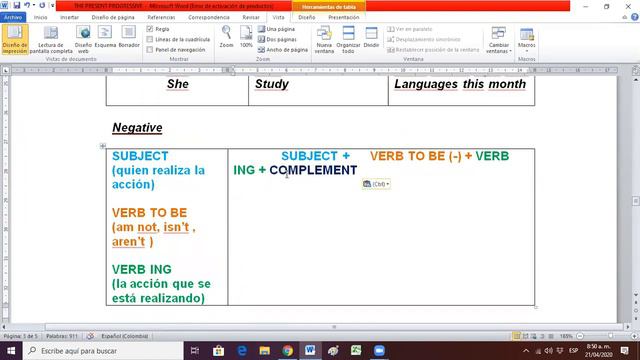Image resolution: width=640 pixels, height=360 pixels.
Task: Open Google Chrome from taskbar
Action: pyautogui.click(x=287, y=351)
